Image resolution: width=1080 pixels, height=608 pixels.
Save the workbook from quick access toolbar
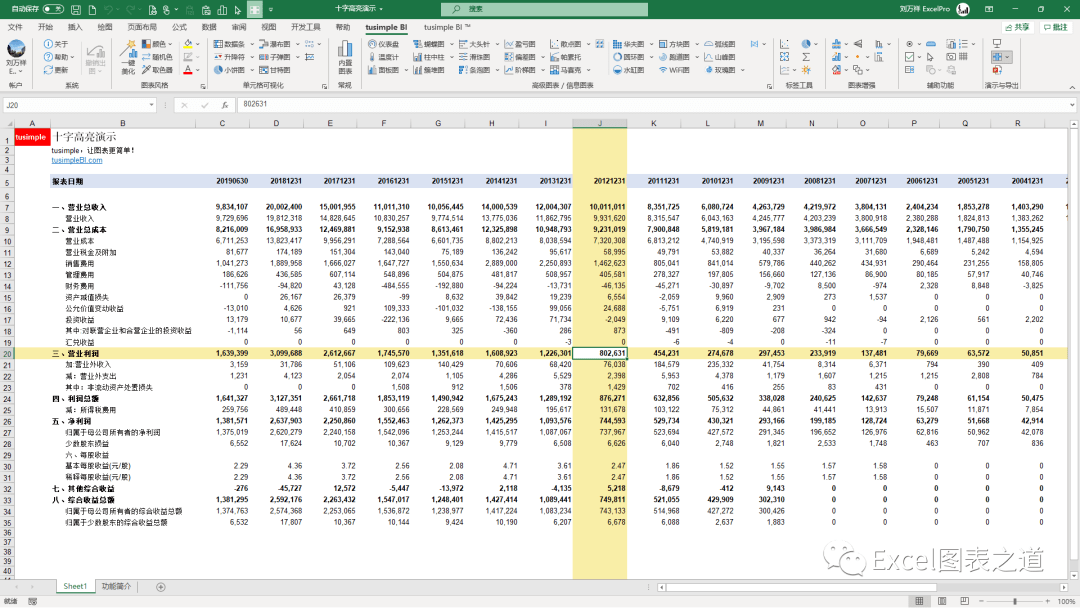click(x=76, y=8)
